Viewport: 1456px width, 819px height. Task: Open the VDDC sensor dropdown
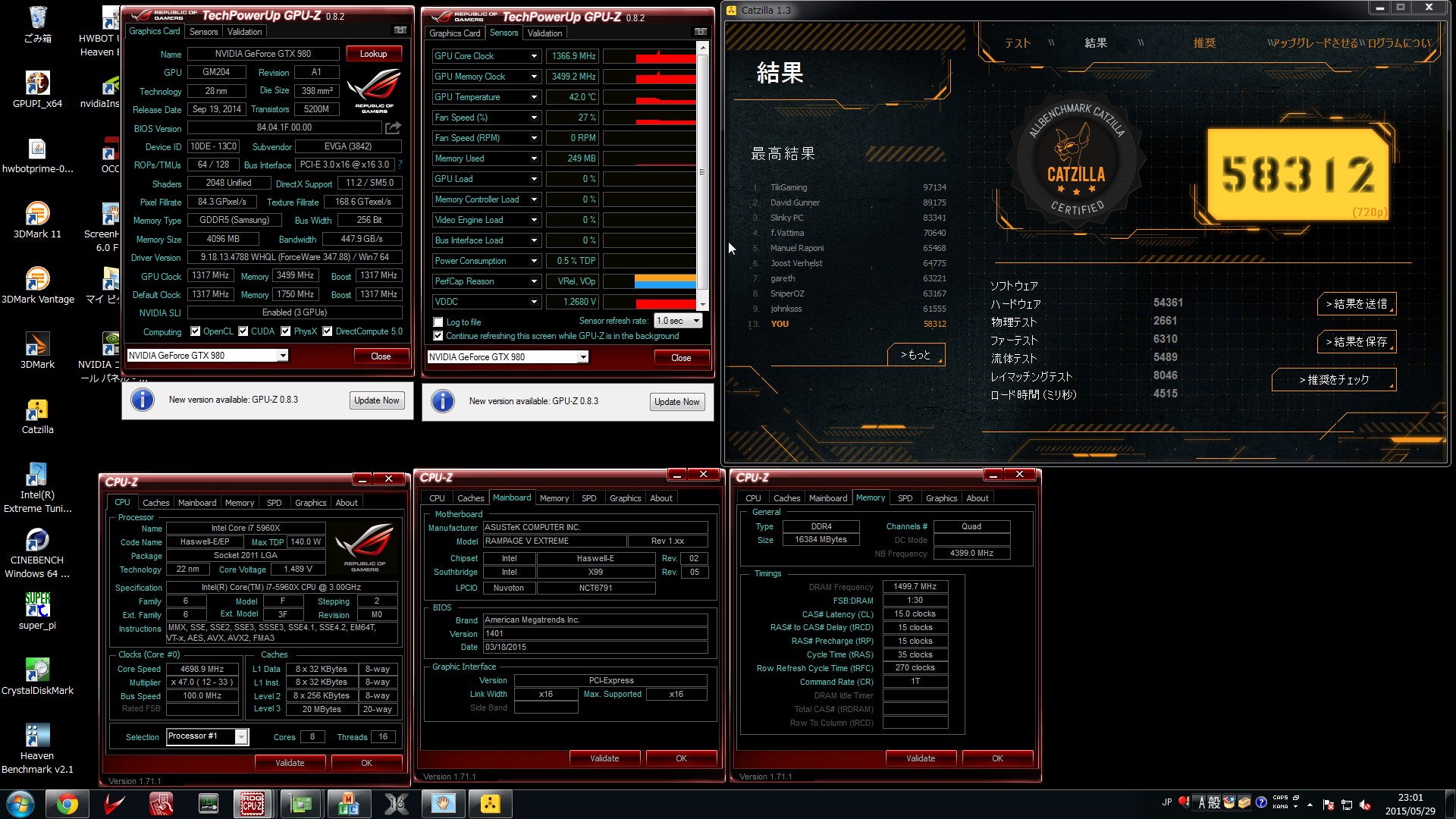[x=534, y=302]
